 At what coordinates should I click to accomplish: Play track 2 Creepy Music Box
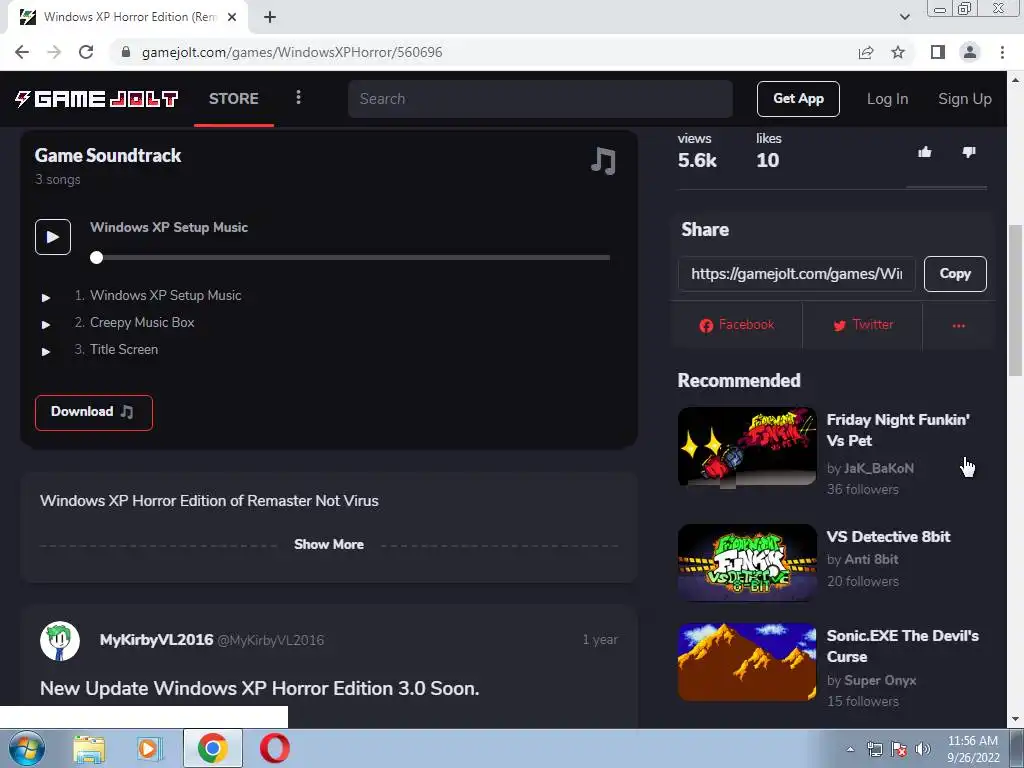(46, 324)
